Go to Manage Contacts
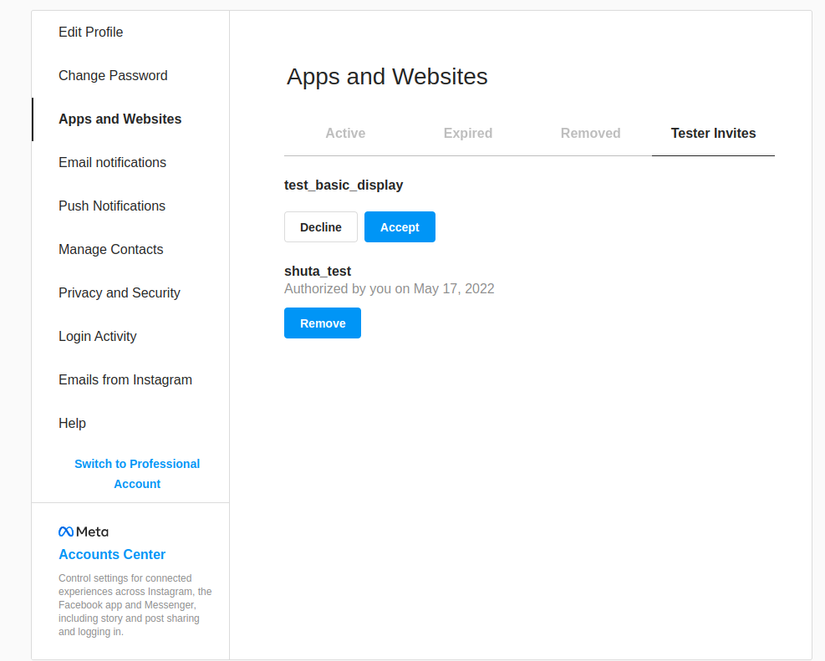 tap(110, 249)
